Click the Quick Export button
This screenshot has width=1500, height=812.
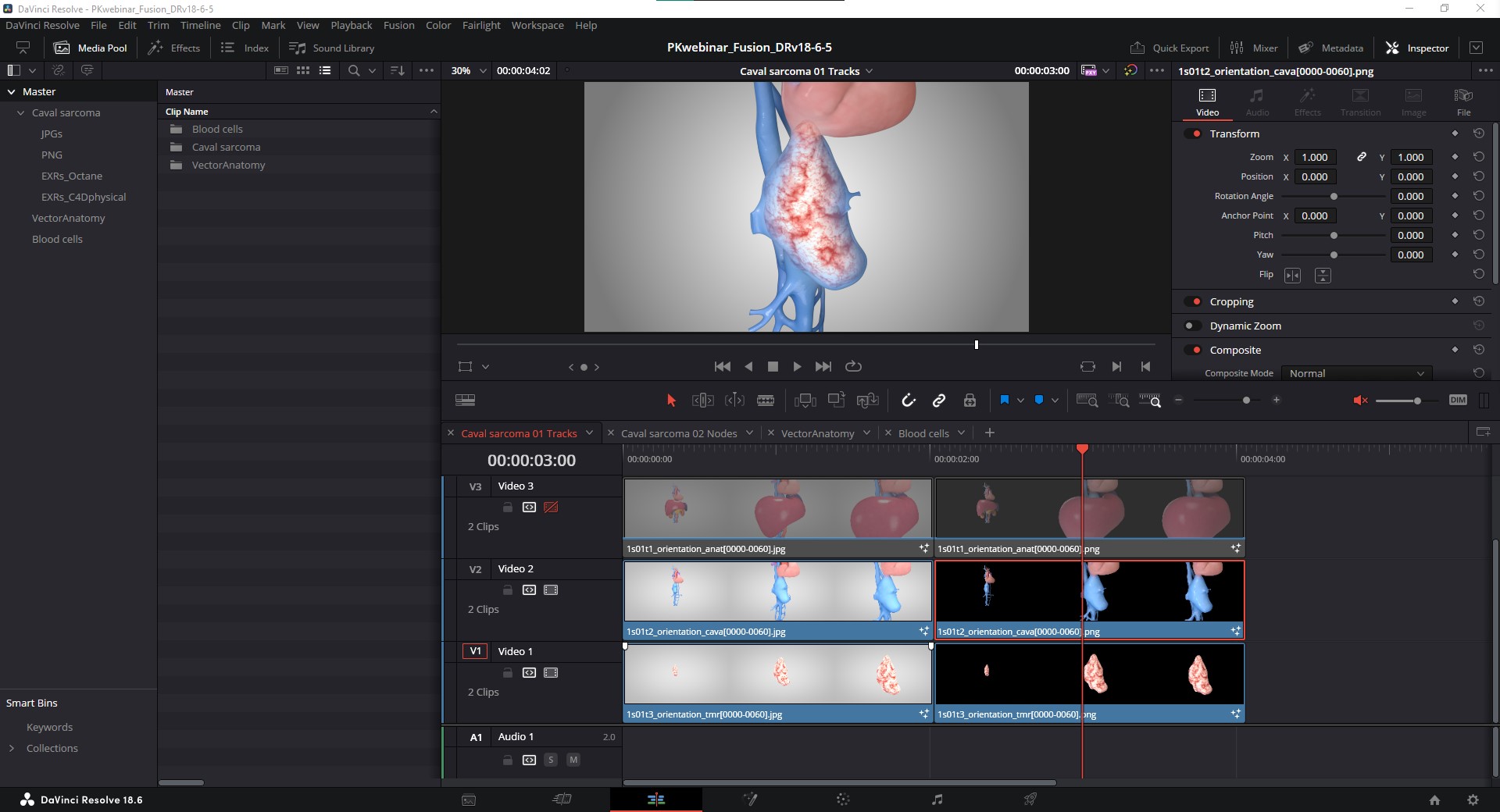[x=1170, y=48]
